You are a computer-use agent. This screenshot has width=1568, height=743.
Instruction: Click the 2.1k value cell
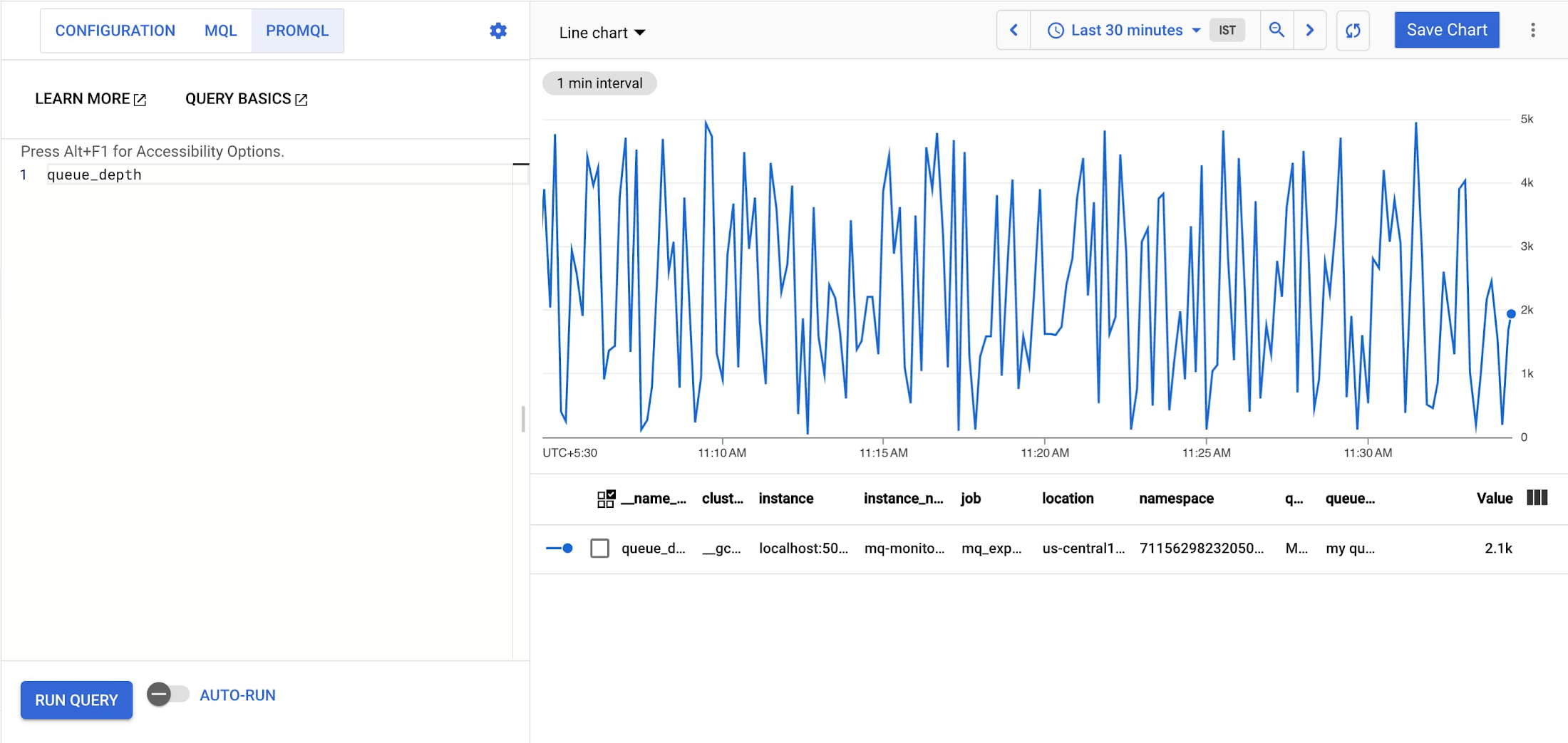[1498, 548]
